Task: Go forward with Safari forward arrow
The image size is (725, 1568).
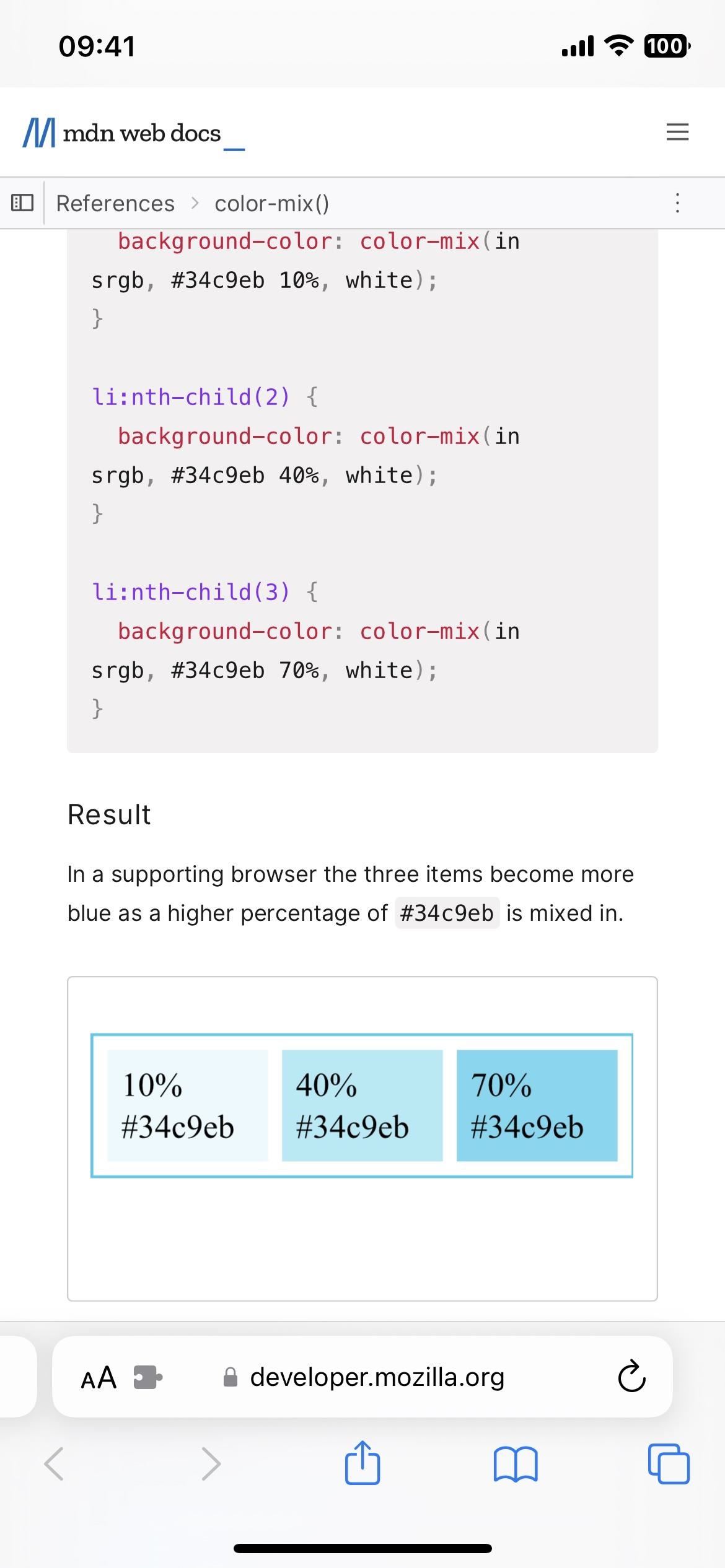Action: click(211, 1464)
